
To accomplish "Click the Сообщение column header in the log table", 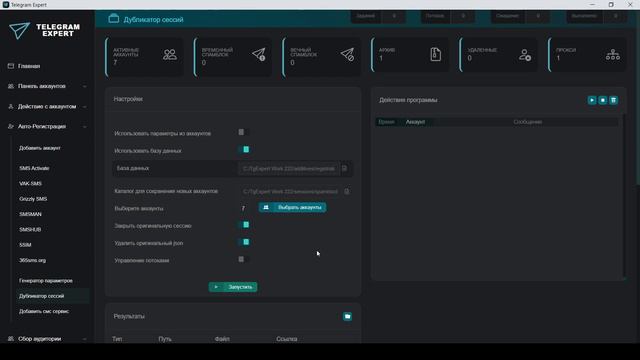I will [x=527, y=122].
